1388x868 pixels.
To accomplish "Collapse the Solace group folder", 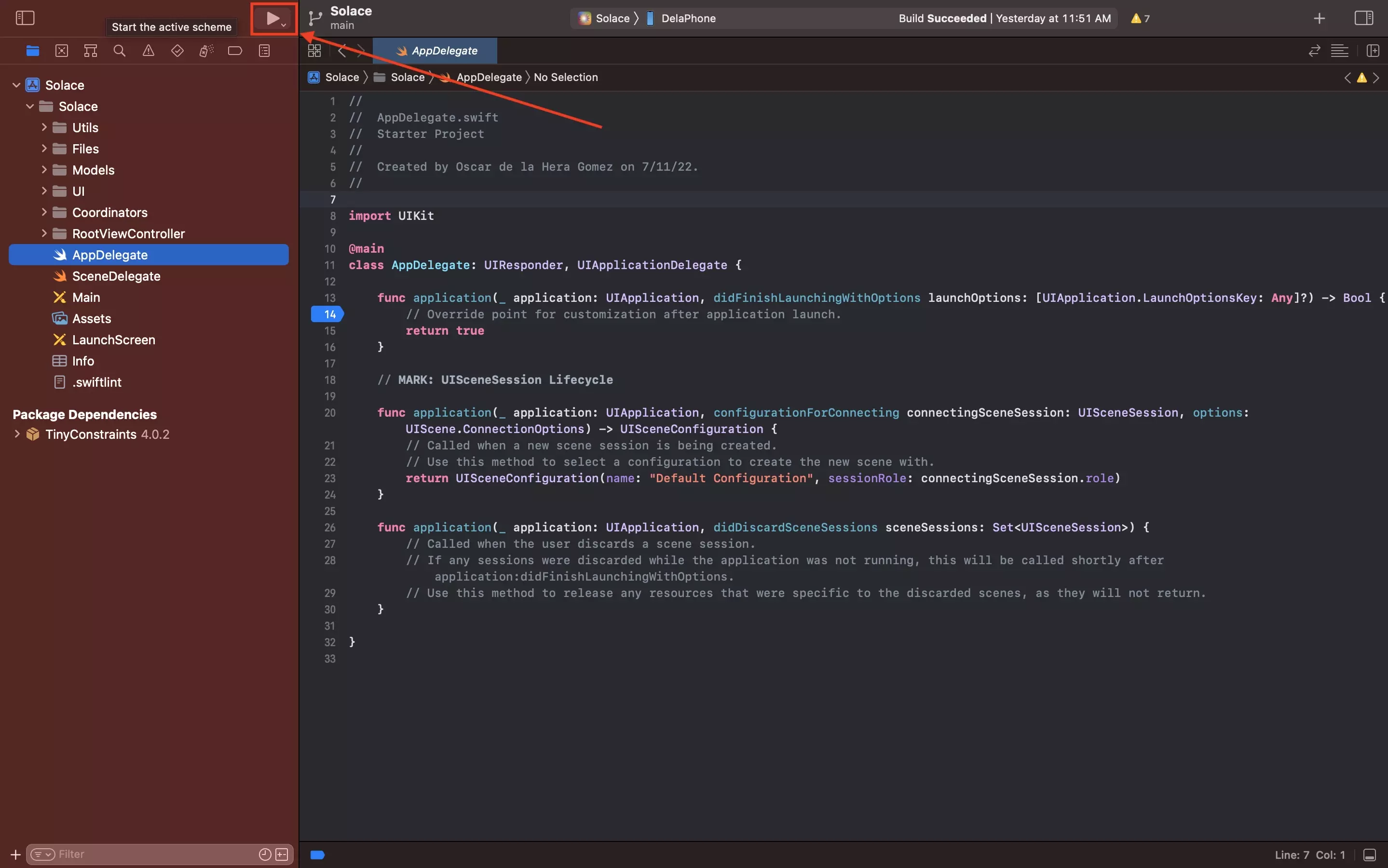I will (30, 106).
